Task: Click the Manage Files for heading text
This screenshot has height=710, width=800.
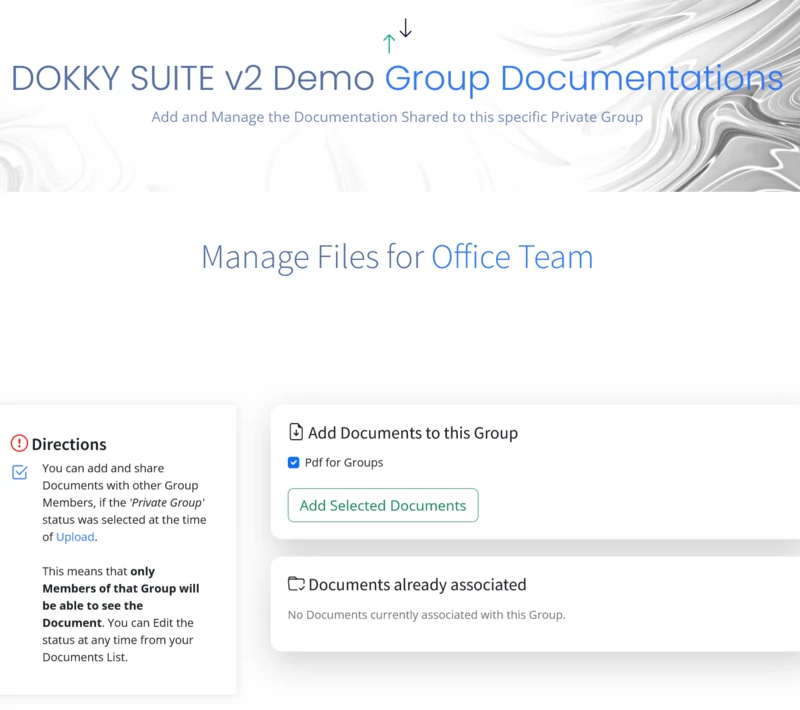Action: point(313,257)
